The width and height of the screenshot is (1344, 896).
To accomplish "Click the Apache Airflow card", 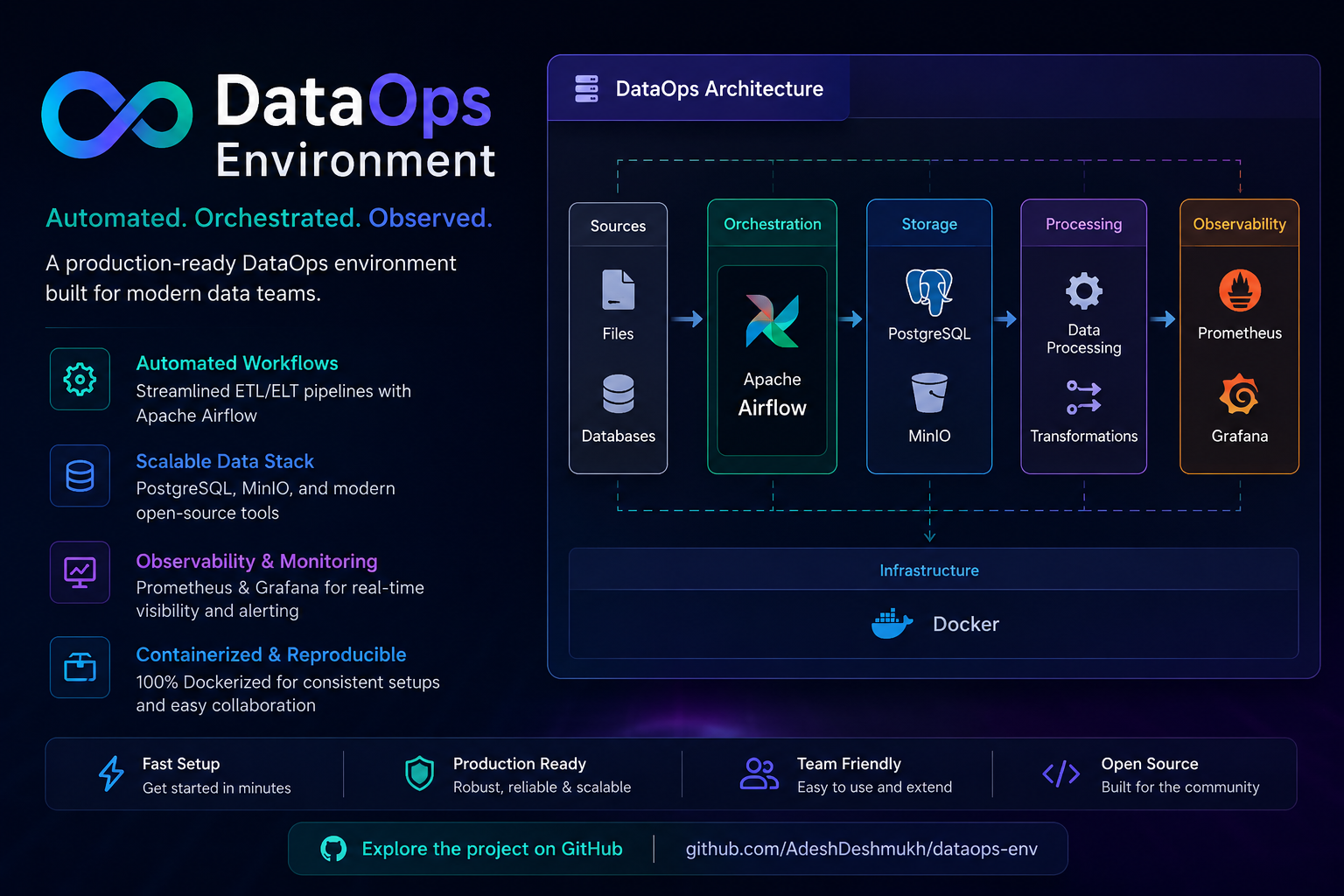I will click(772, 360).
